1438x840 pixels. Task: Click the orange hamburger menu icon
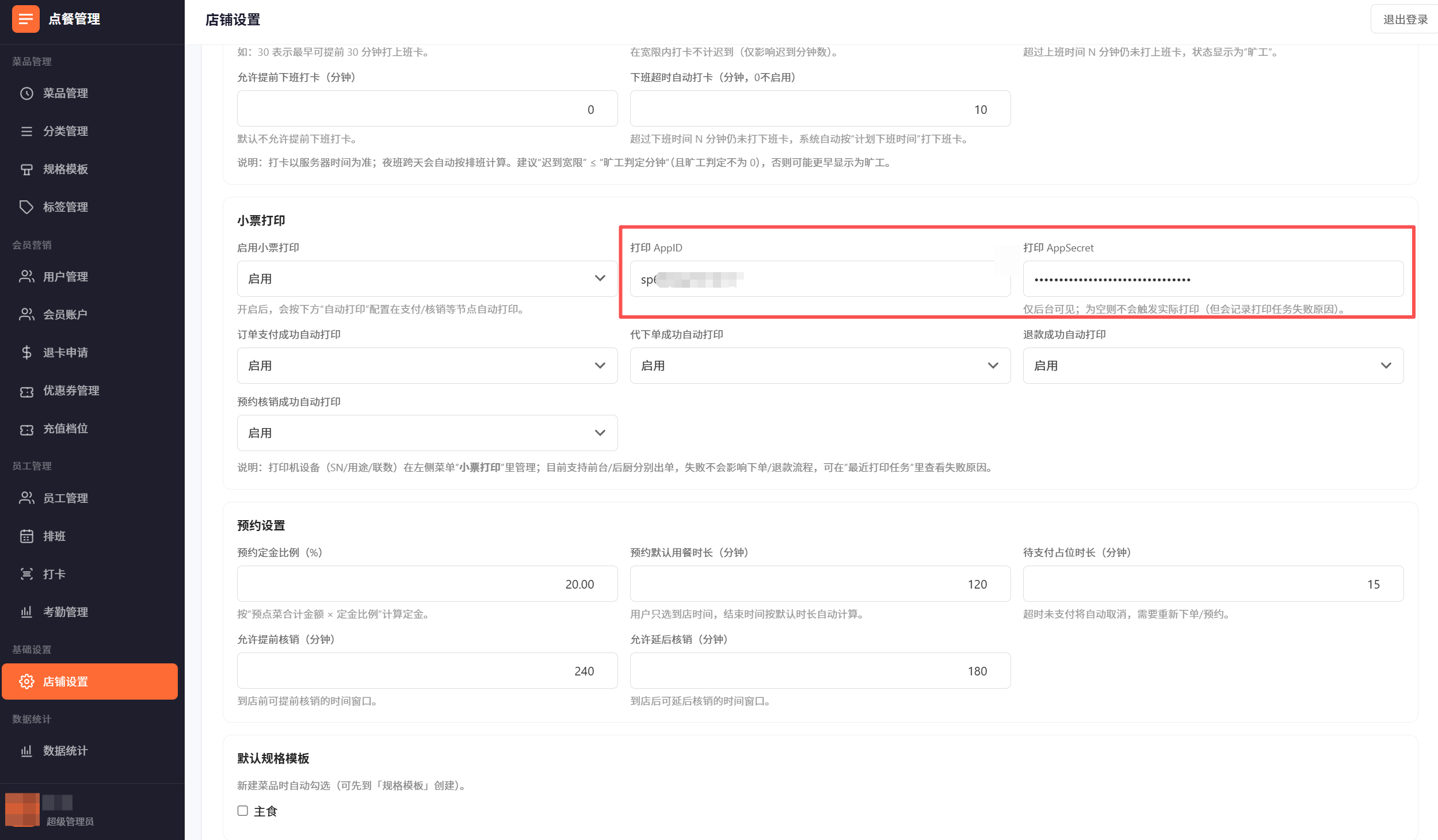pyautogui.click(x=25, y=19)
